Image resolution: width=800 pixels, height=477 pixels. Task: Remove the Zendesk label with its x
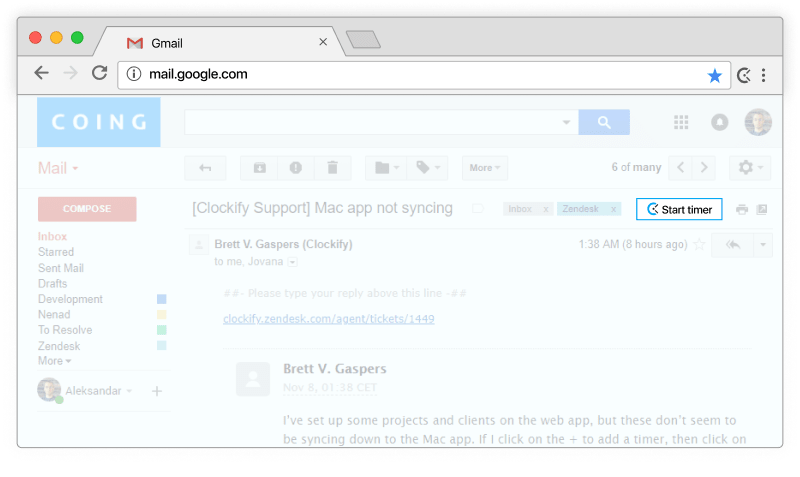click(613, 209)
